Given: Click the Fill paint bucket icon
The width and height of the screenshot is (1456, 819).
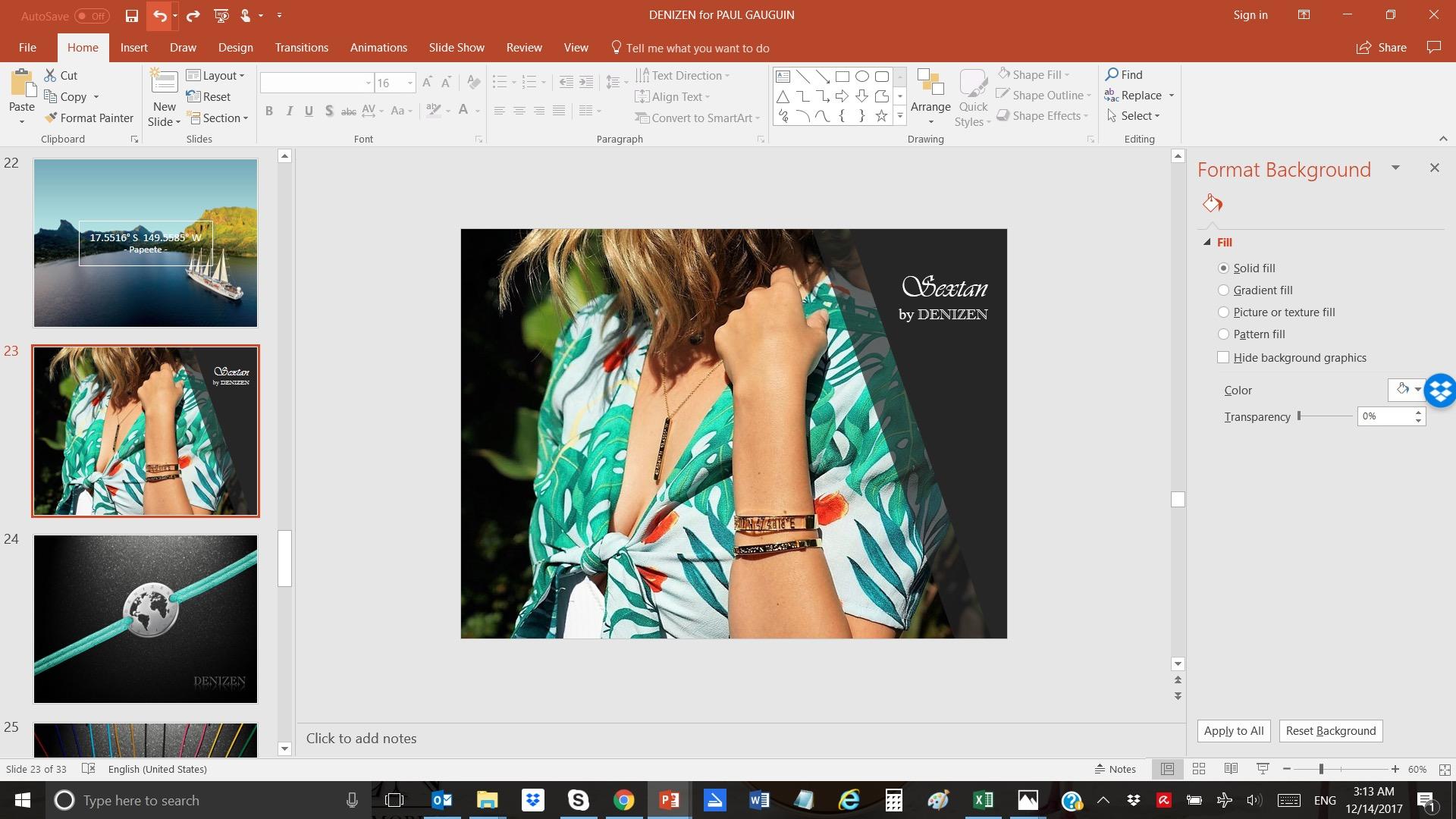Looking at the screenshot, I should [1212, 202].
